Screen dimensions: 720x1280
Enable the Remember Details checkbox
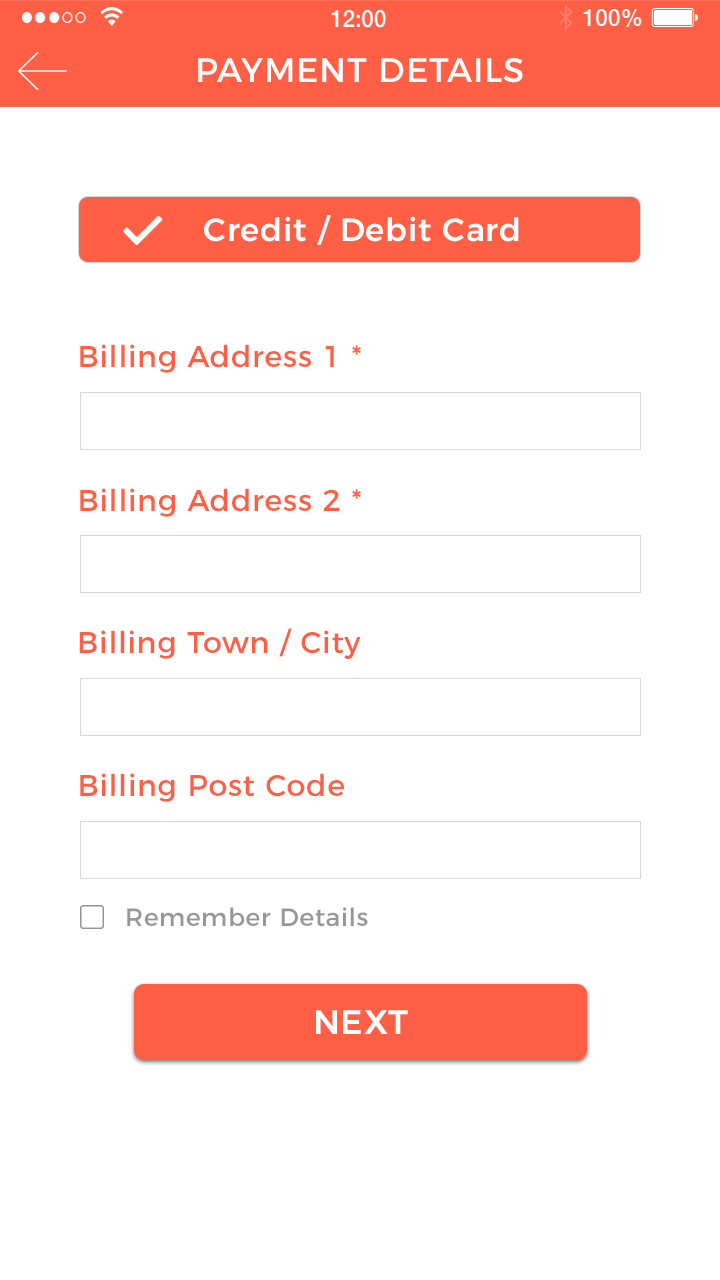tap(92, 917)
